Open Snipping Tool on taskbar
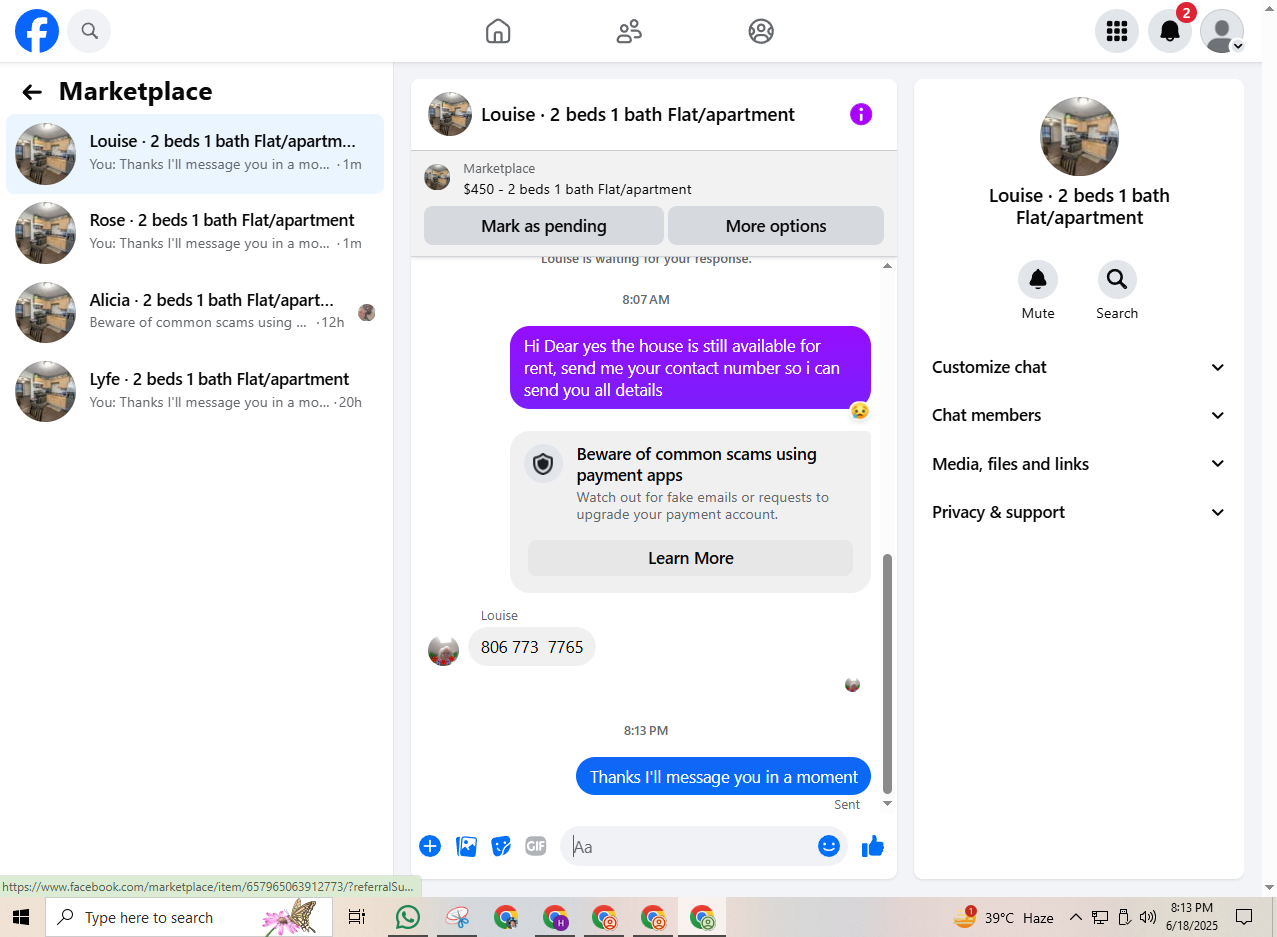 [x=457, y=917]
